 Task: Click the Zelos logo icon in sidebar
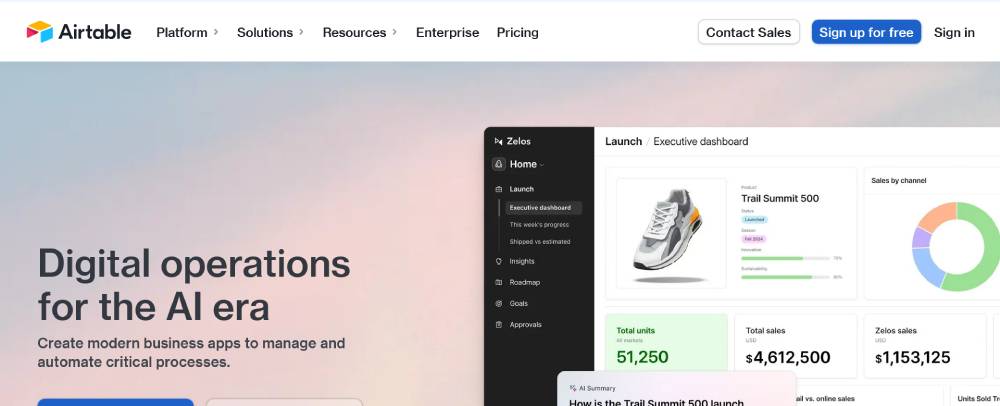pyautogui.click(x=498, y=141)
